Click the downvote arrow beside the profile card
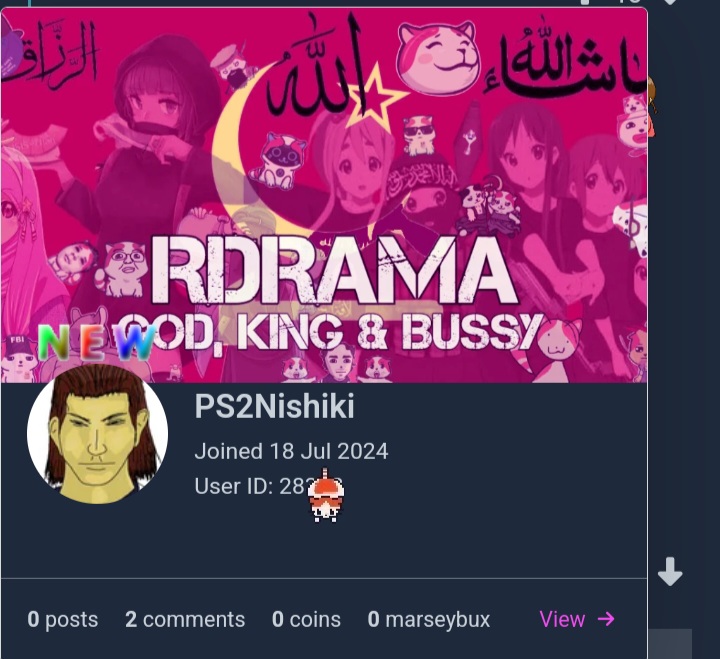Image resolution: width=720 pixels, height=659 pixels. 669,572
